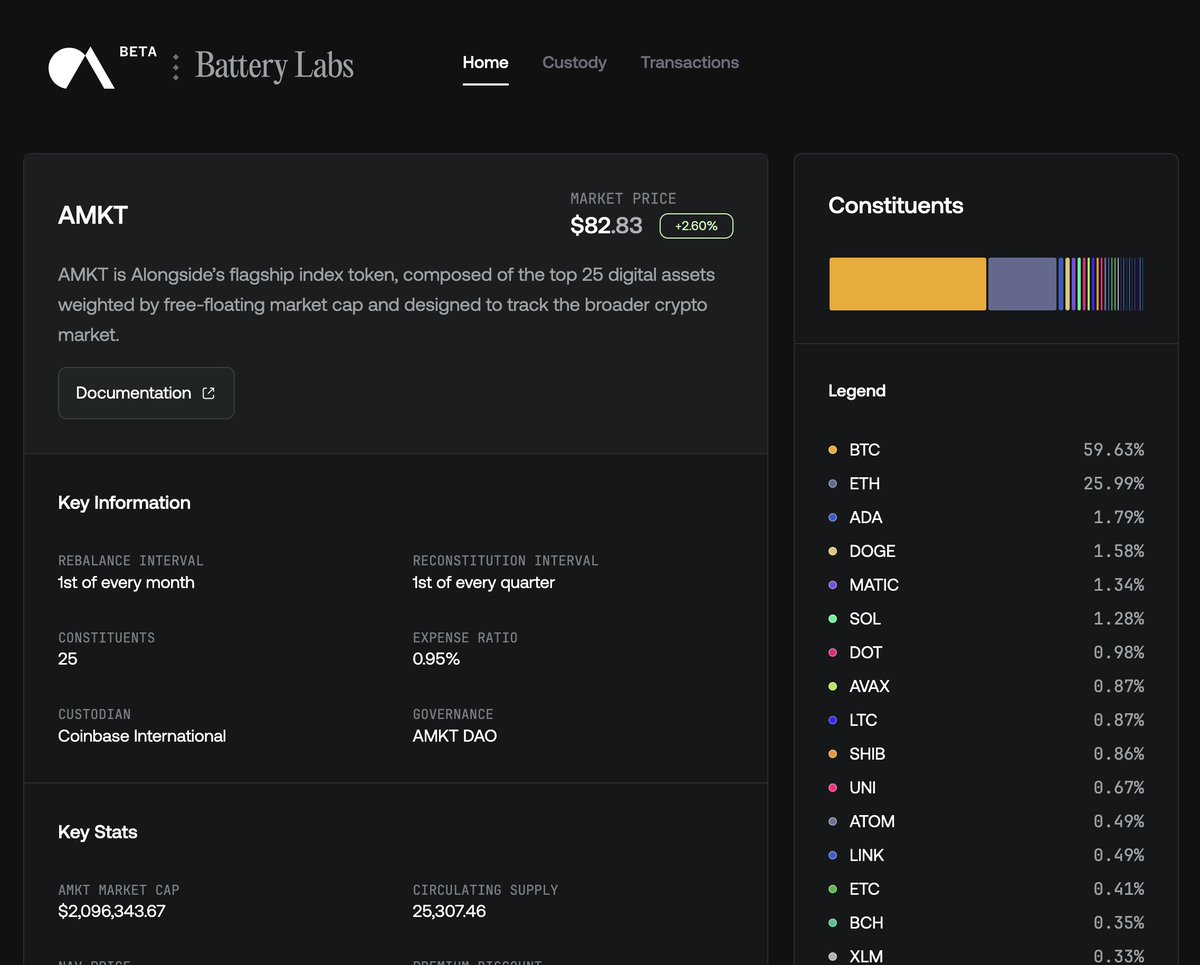The width and height of the screenshot is (1200, 965).
Task: Click the 25.99% ETH weight value
Action: tap(1113, 484)
